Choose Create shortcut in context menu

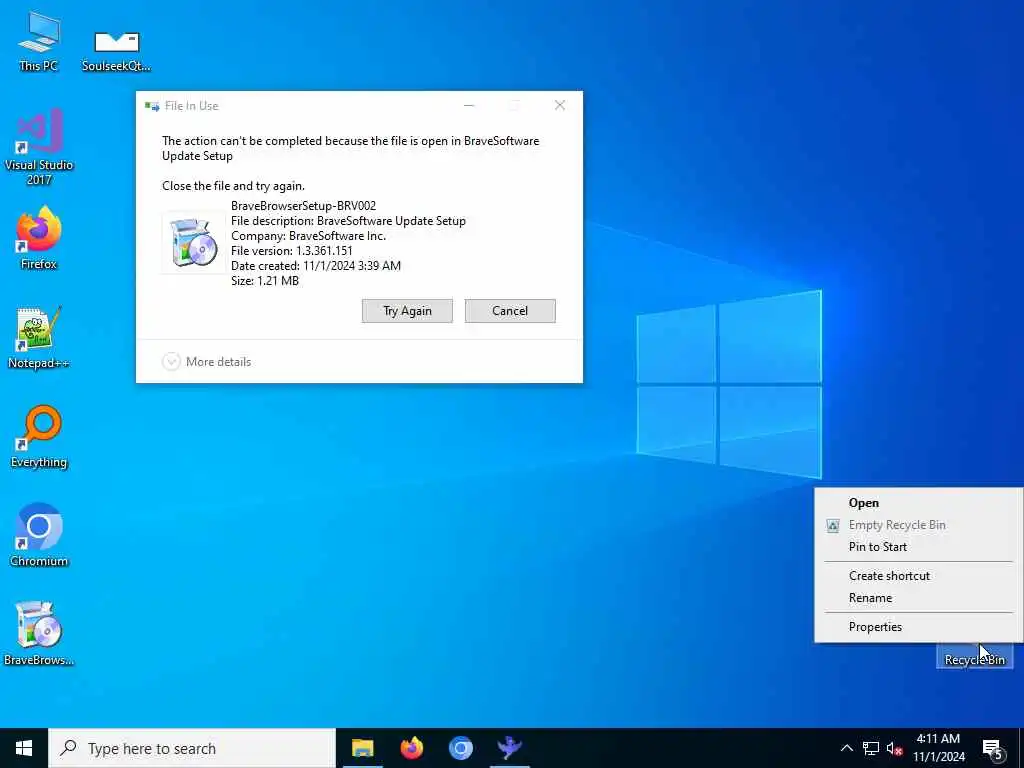point(919,575)
